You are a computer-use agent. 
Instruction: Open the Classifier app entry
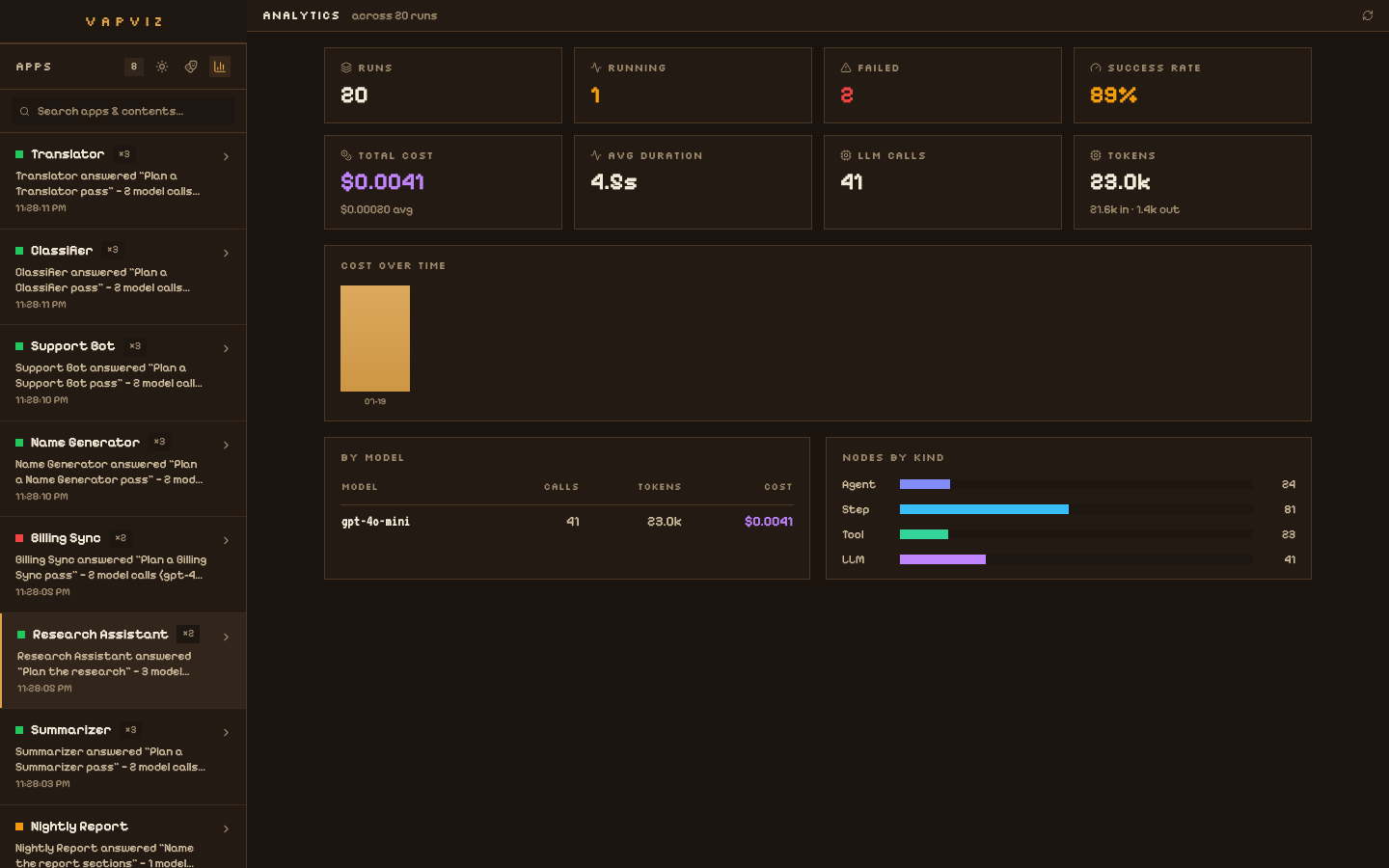point(123,277)
